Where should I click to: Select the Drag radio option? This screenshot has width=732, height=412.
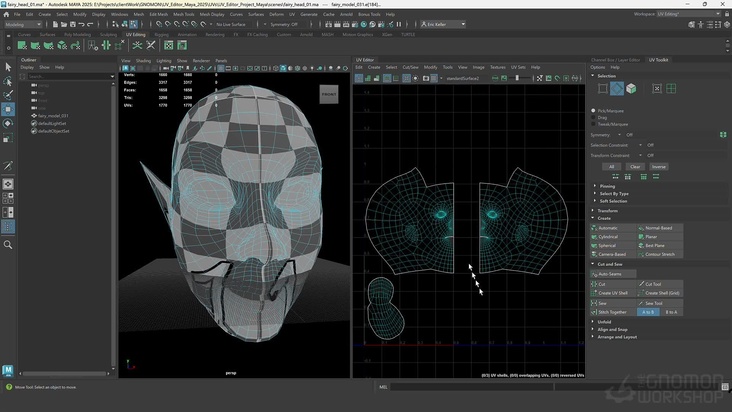[594, 118]
